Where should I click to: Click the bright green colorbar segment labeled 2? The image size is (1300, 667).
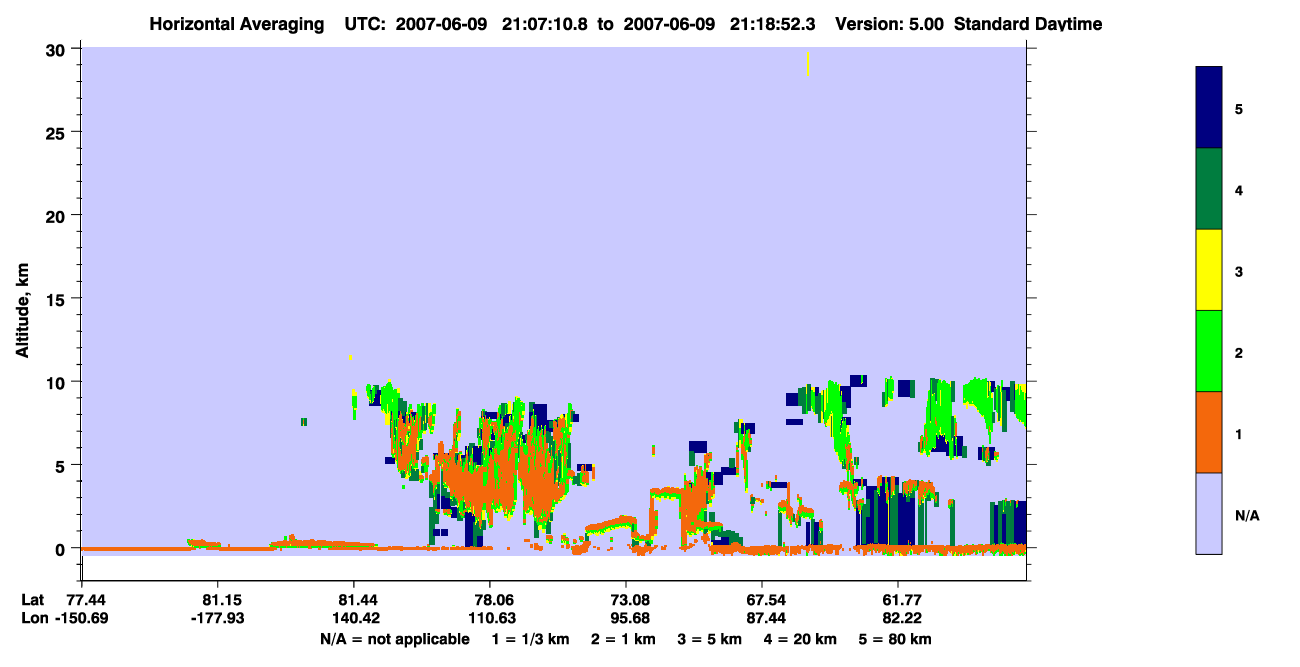[x=1209, y=351]
